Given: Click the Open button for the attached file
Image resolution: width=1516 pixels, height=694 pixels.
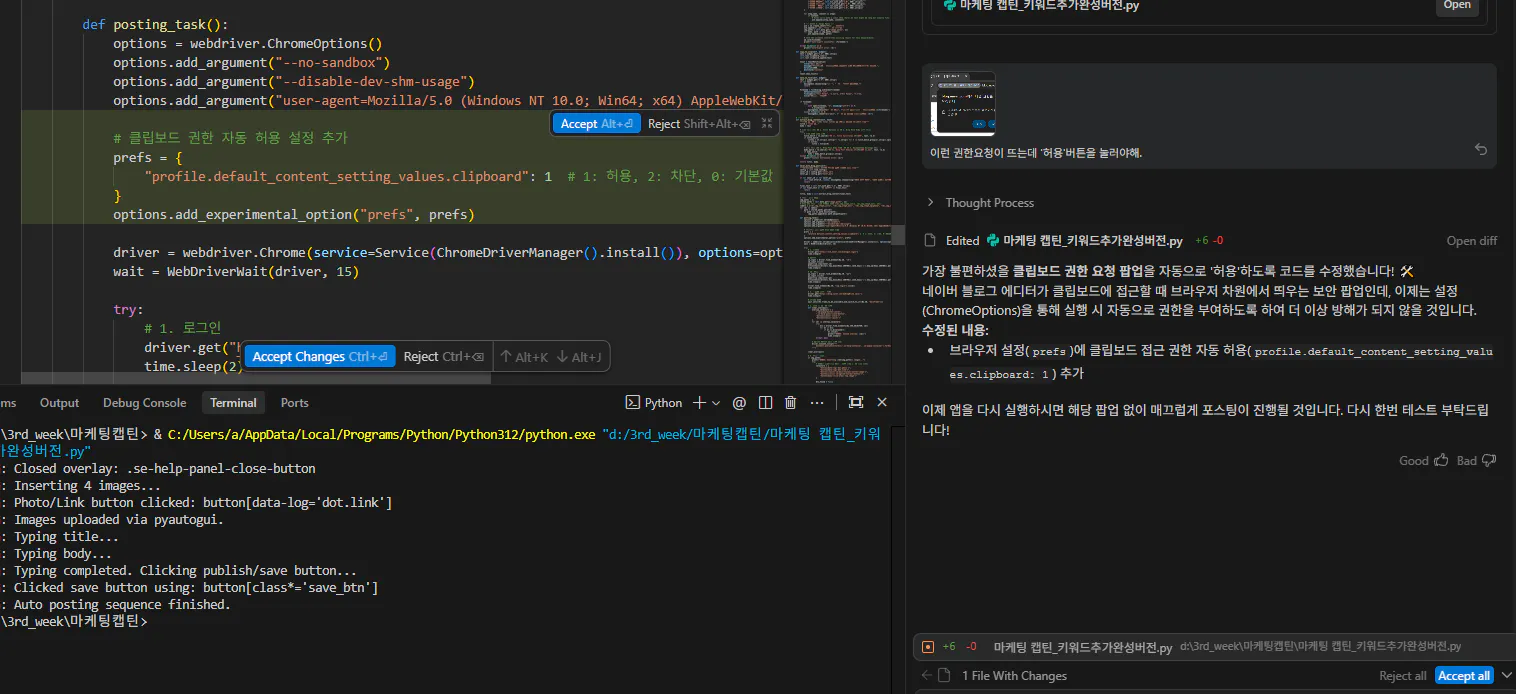Looking at the screenshot, I should [x=1456, y=7].
